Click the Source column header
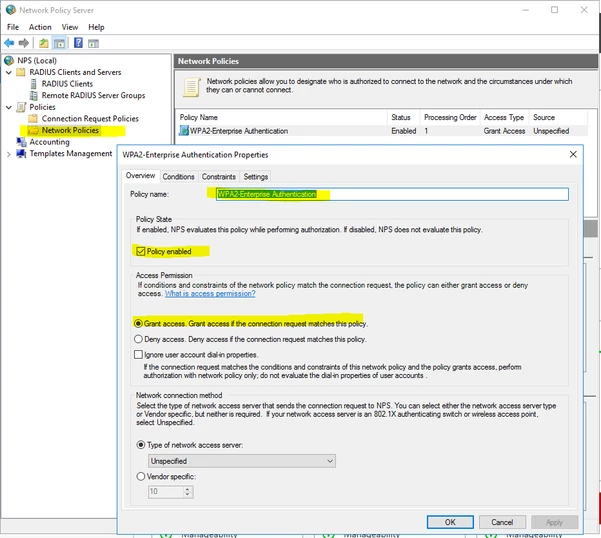 pos(558,117)
